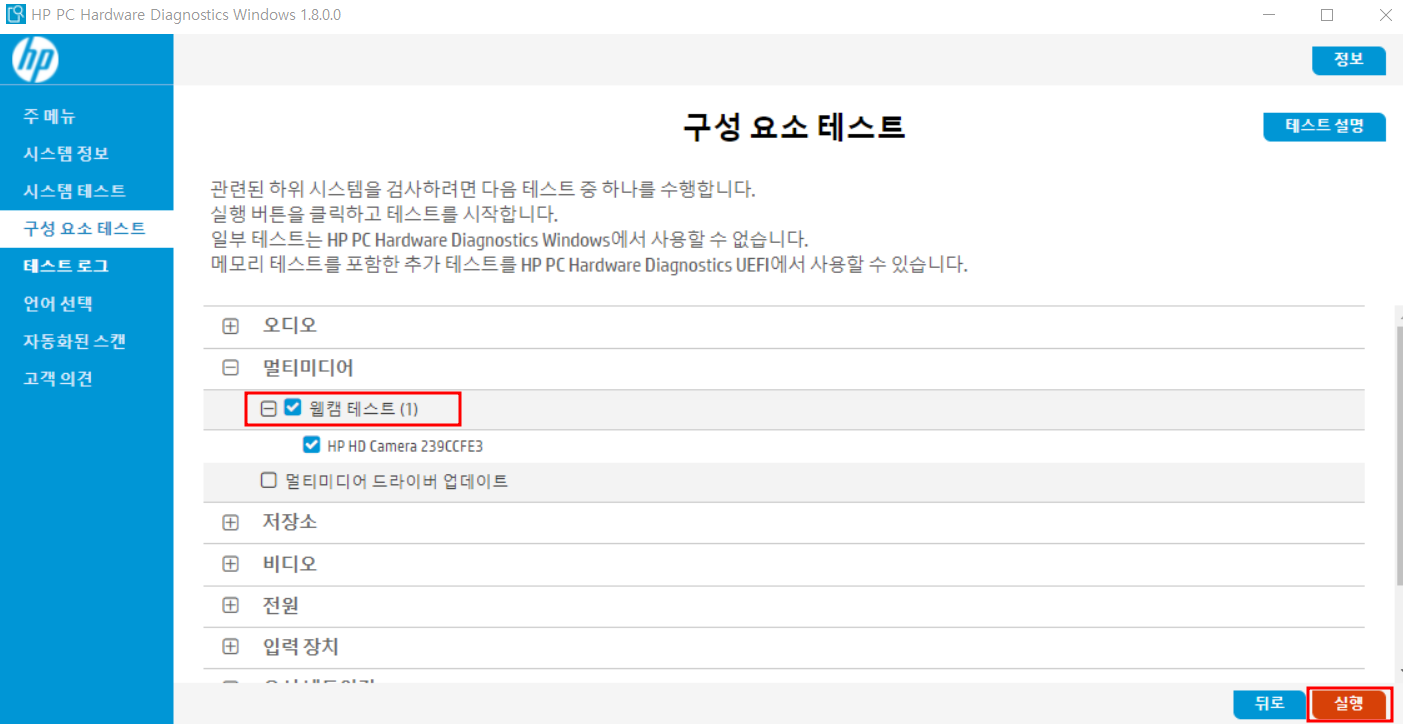1403x724 pixels.
Task: Expand the 오디오 category
Action: click(231, 326)
